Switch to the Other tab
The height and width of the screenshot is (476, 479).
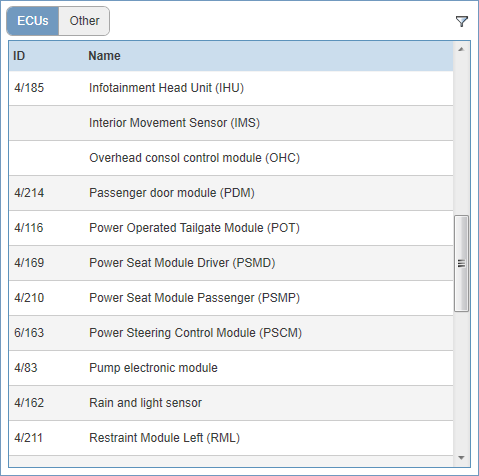[84, 21]
